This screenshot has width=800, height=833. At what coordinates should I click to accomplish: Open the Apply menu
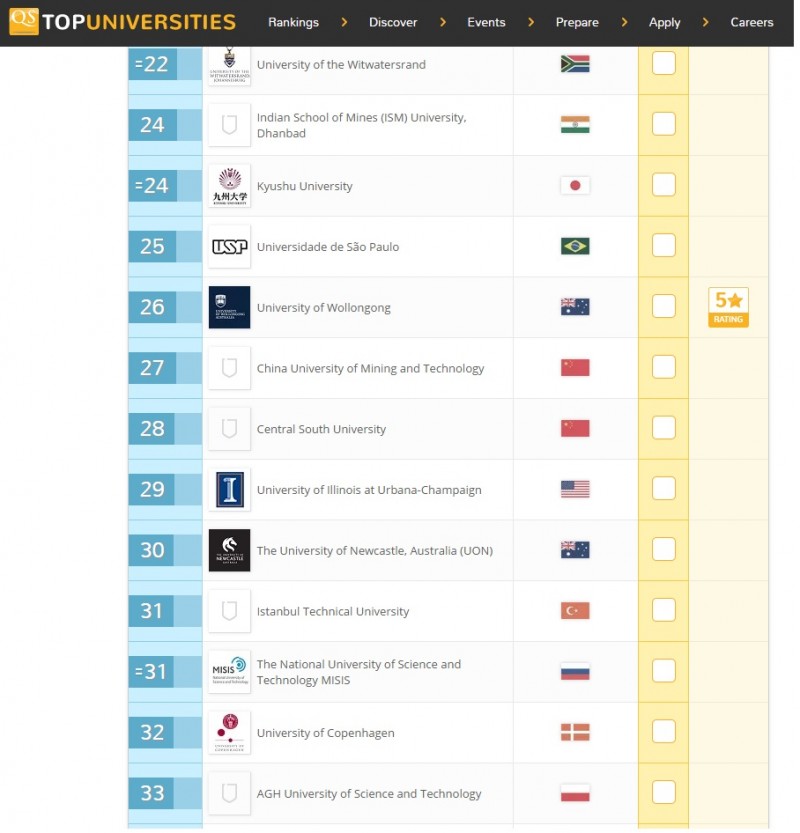point(665,22)
